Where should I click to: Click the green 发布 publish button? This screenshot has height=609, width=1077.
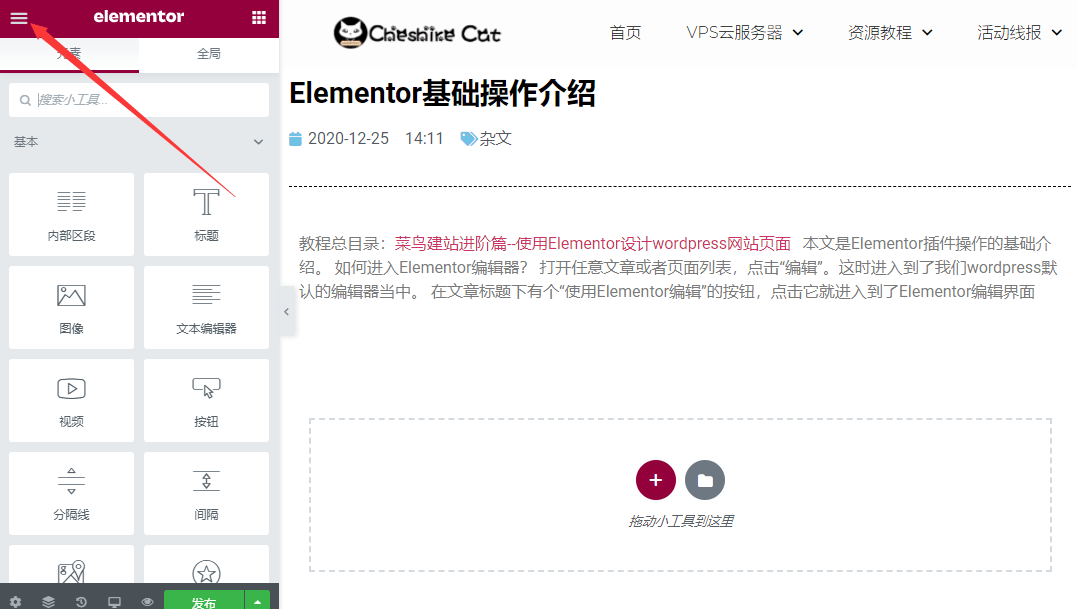(x=203, y=601)
